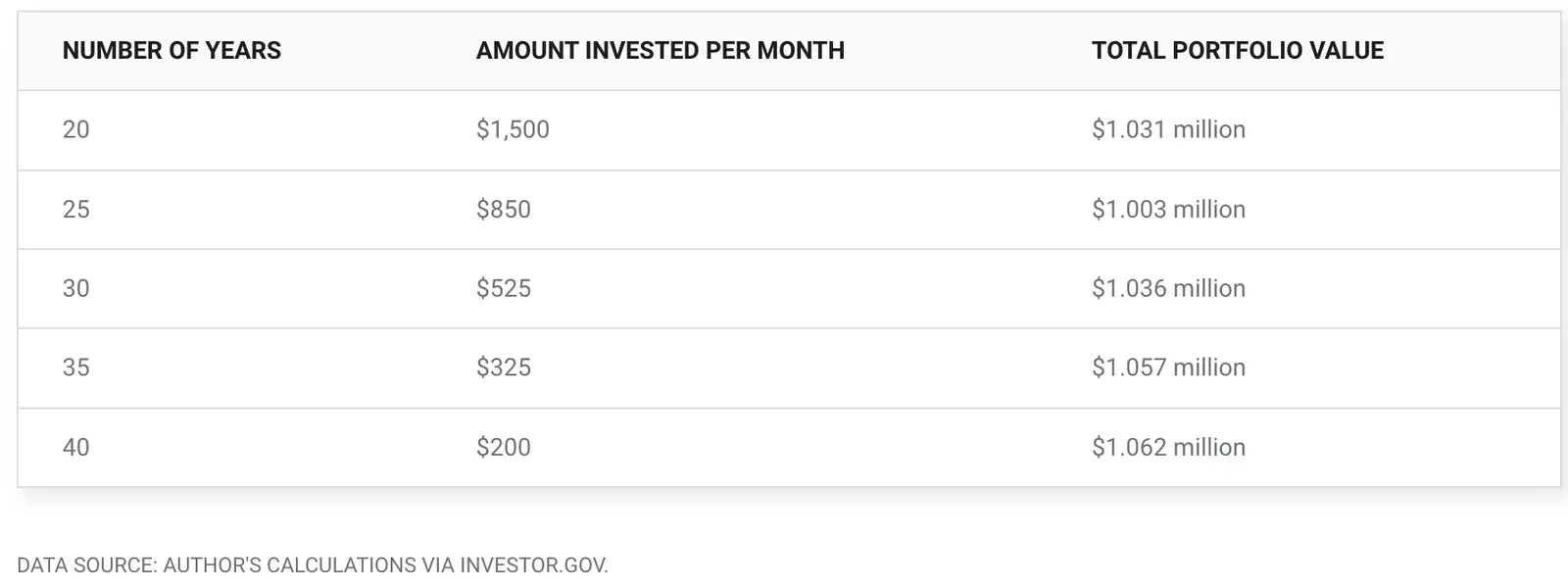Click the 25 years cell
This screenshot has height=588, width=1568.
76,209
